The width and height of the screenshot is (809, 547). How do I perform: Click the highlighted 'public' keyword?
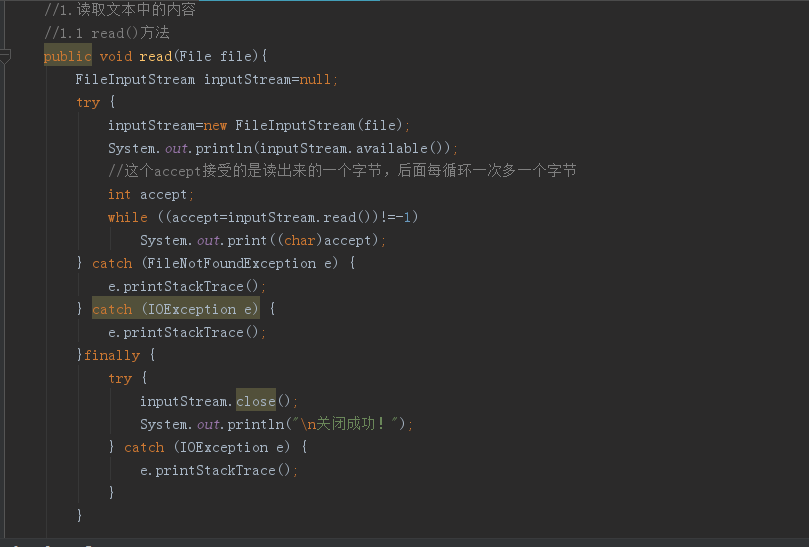[x=68, y=56]
